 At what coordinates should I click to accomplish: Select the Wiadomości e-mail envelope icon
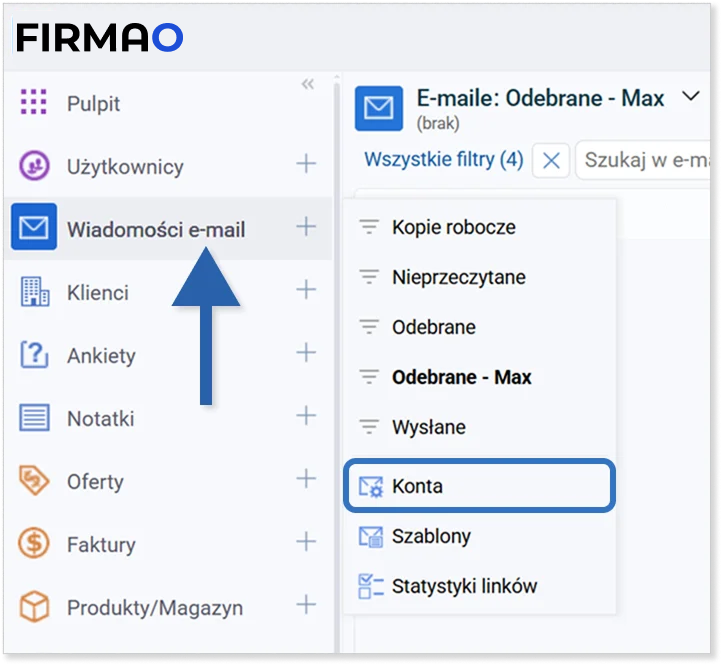pos(34,229)
